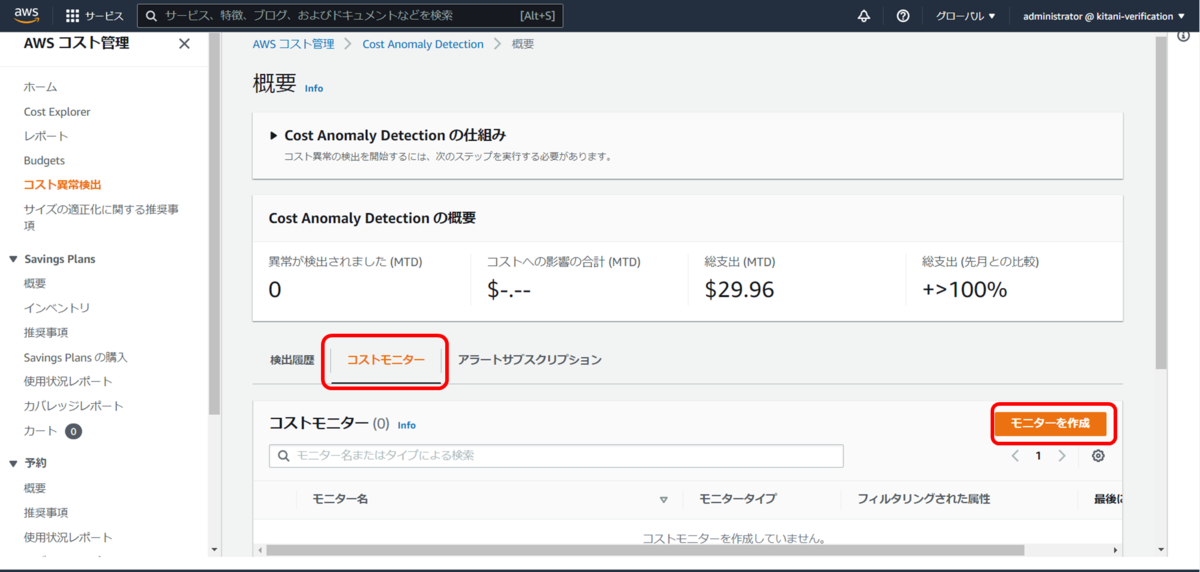Open カート in the sidebar
The image size is (1200, 572).
(x=41, y=431)
